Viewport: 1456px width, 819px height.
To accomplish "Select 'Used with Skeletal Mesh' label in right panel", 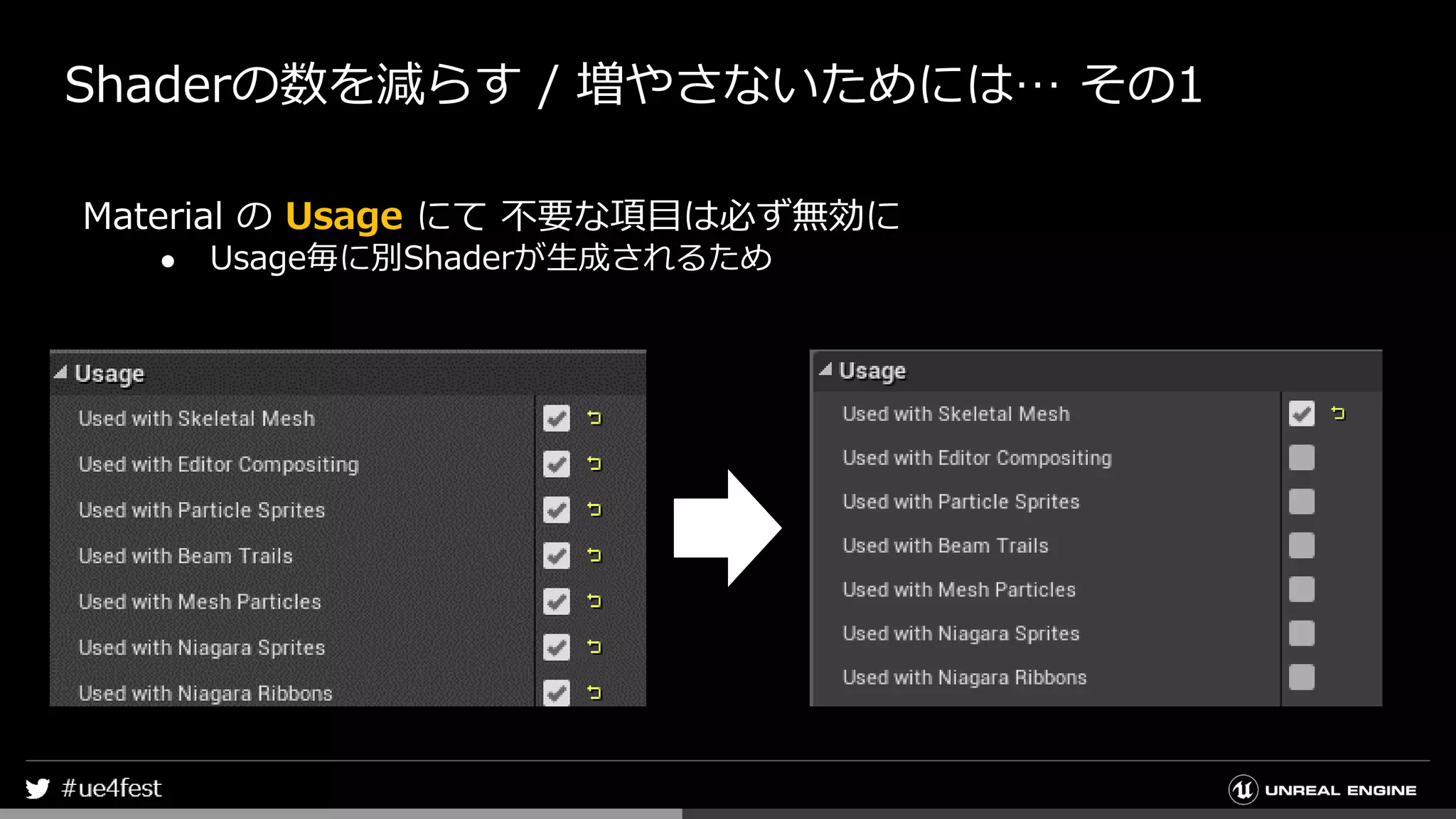I will (x=956, y=414).
